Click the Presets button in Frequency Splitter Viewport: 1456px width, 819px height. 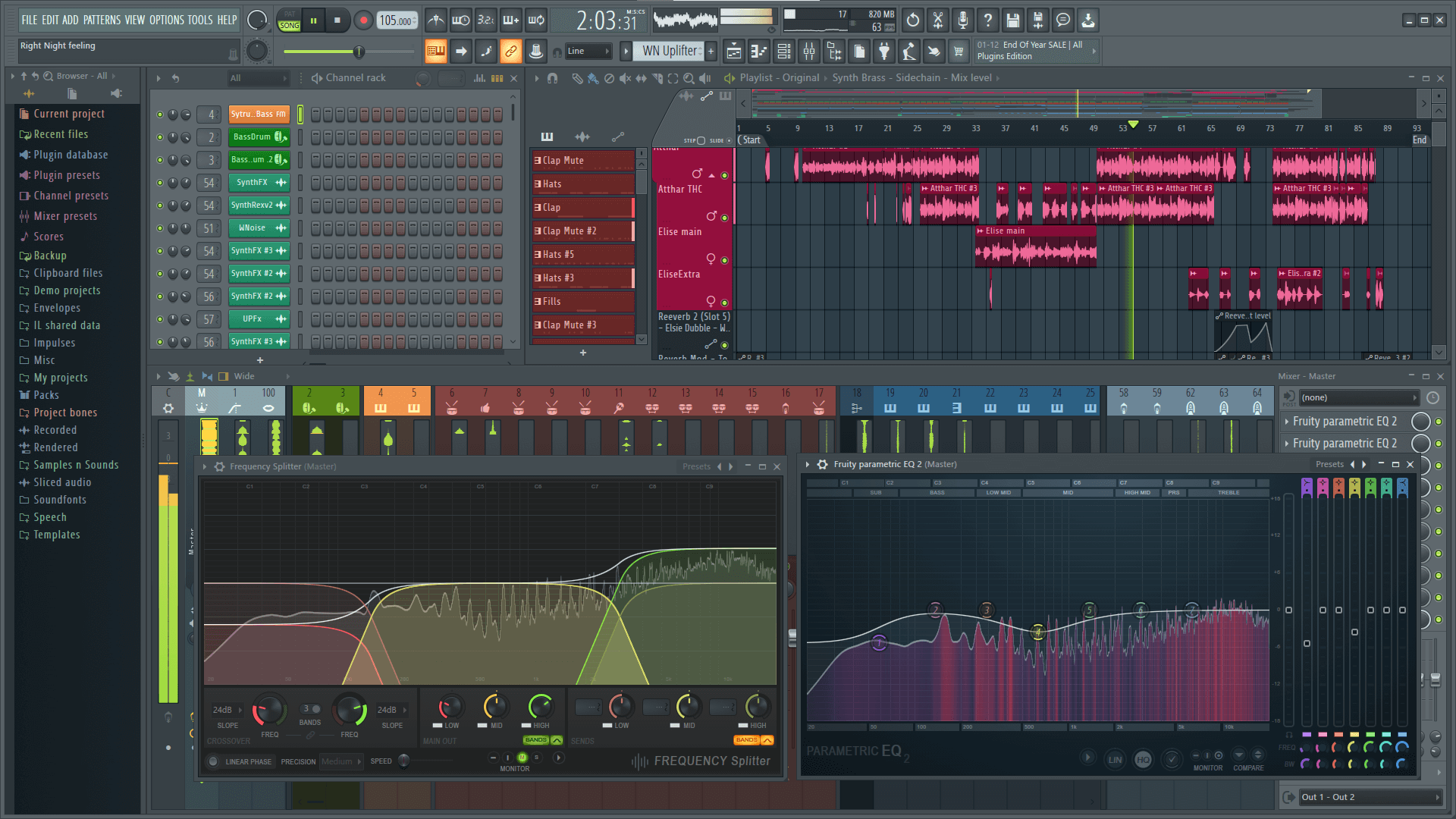[696, 465]
